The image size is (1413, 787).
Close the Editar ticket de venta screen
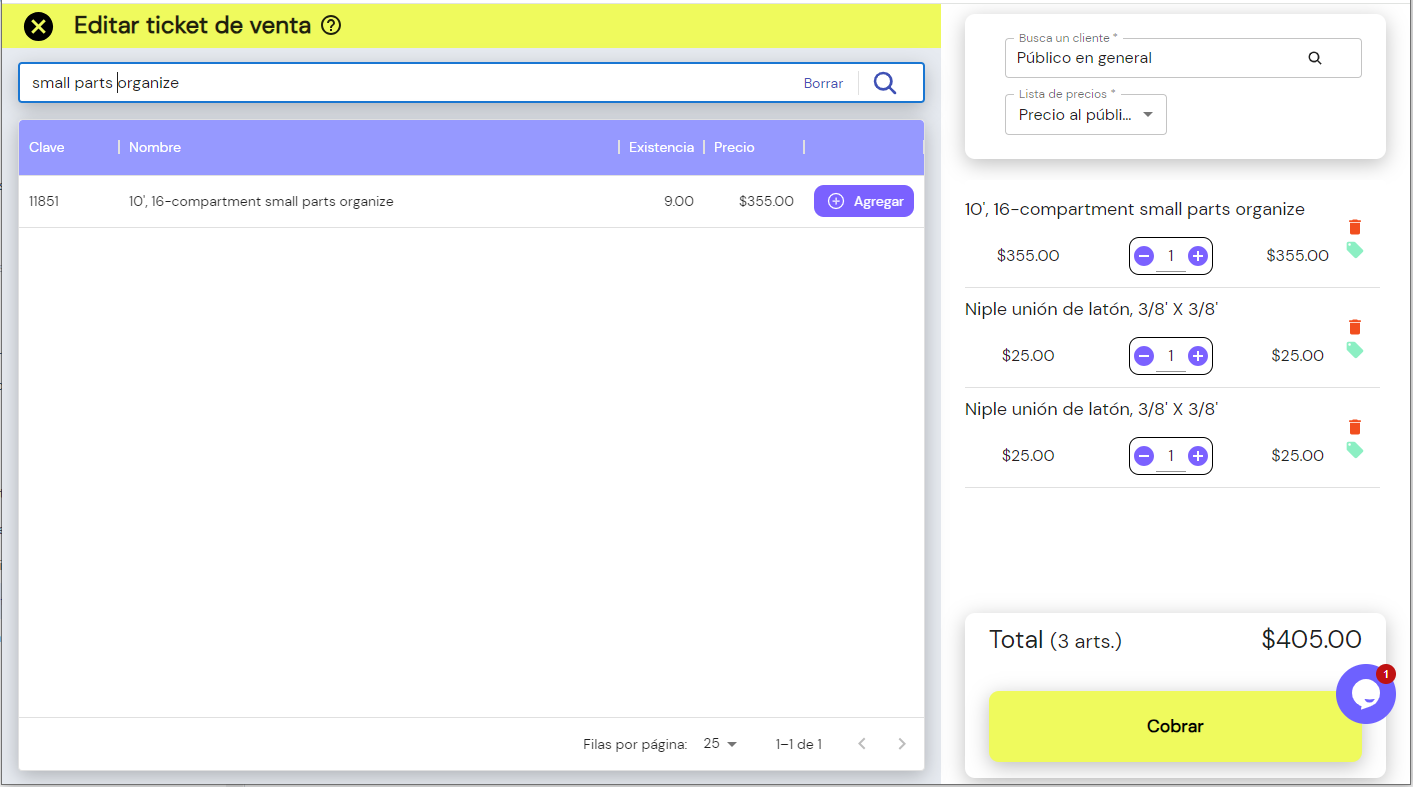point(38,26)
